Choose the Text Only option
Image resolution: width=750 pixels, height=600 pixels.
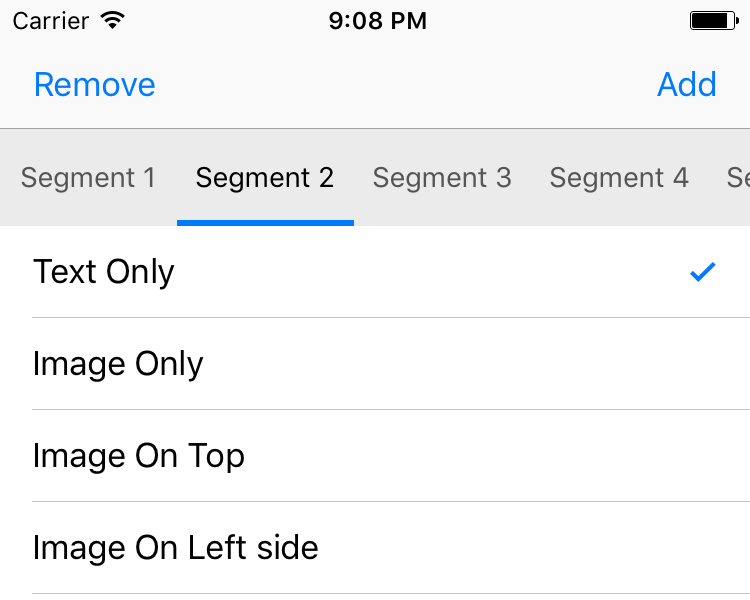pyautogui.click(x=104, y=272)
